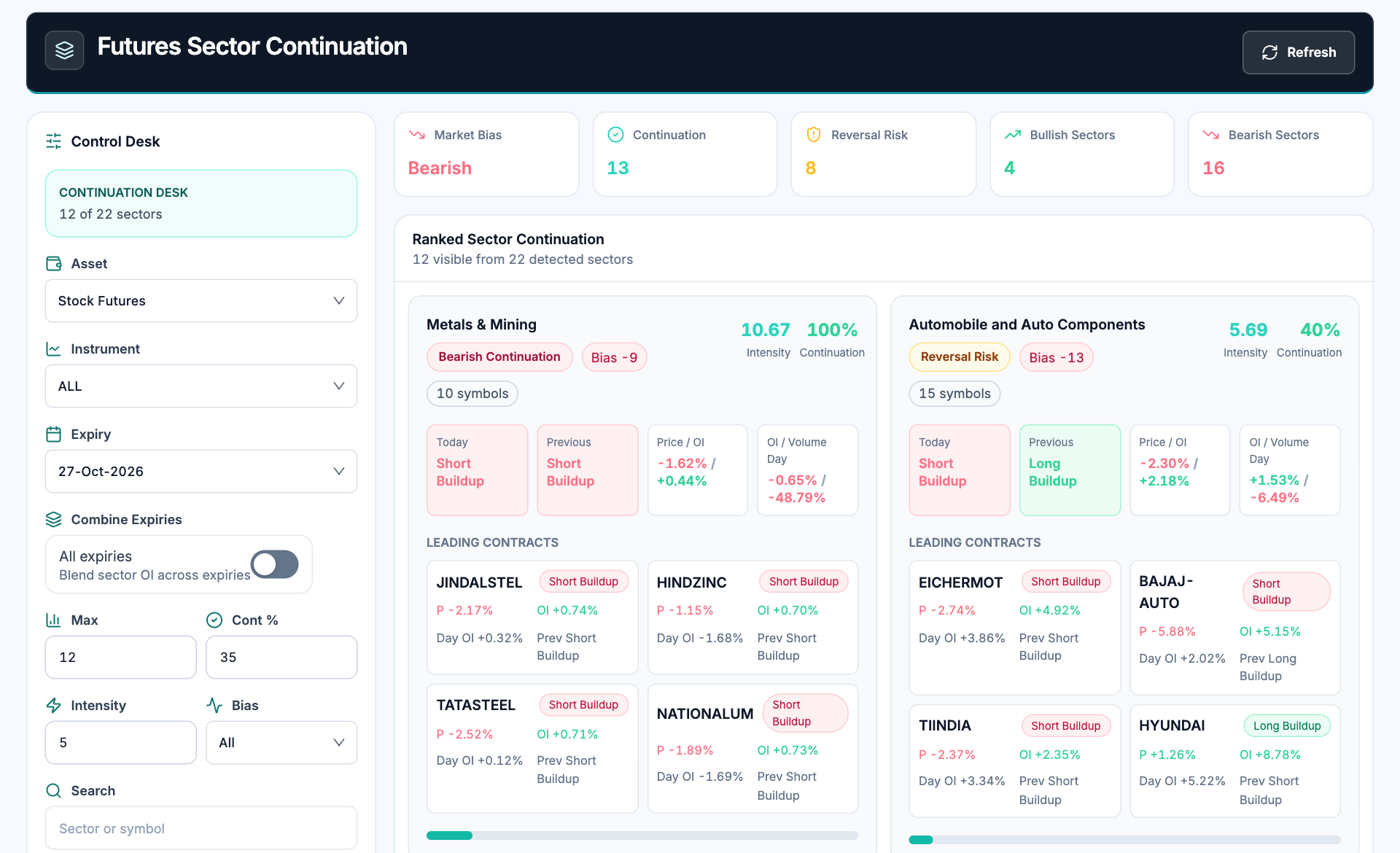
Task: Click the Automobile sector progress bar
Action: coord(1124,840)
